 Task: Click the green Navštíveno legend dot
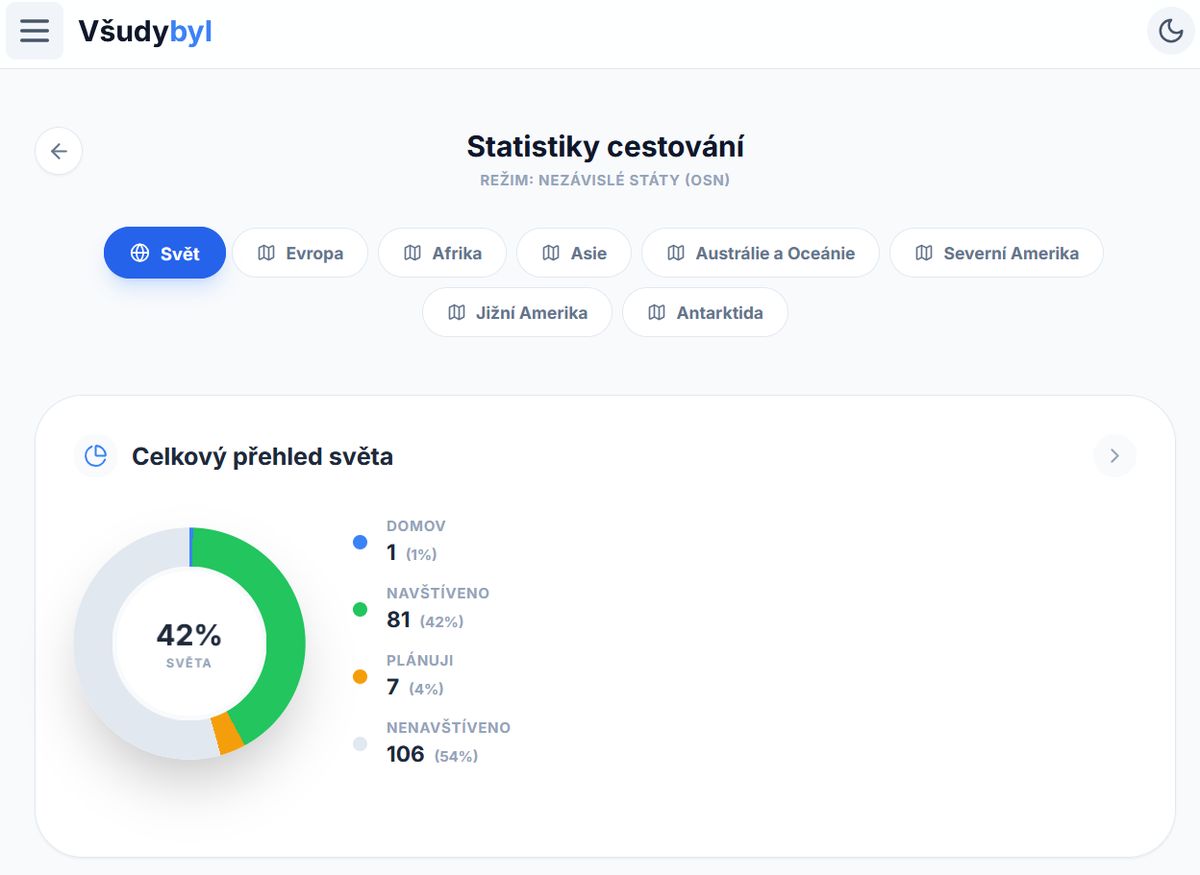[360, 610]
